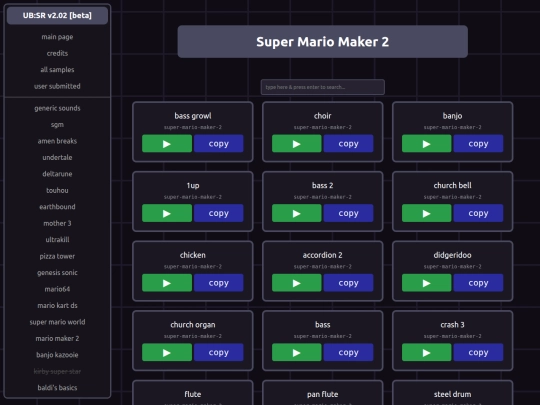Open the mario64 category
The image size is (540, 405).
point(57,289)
